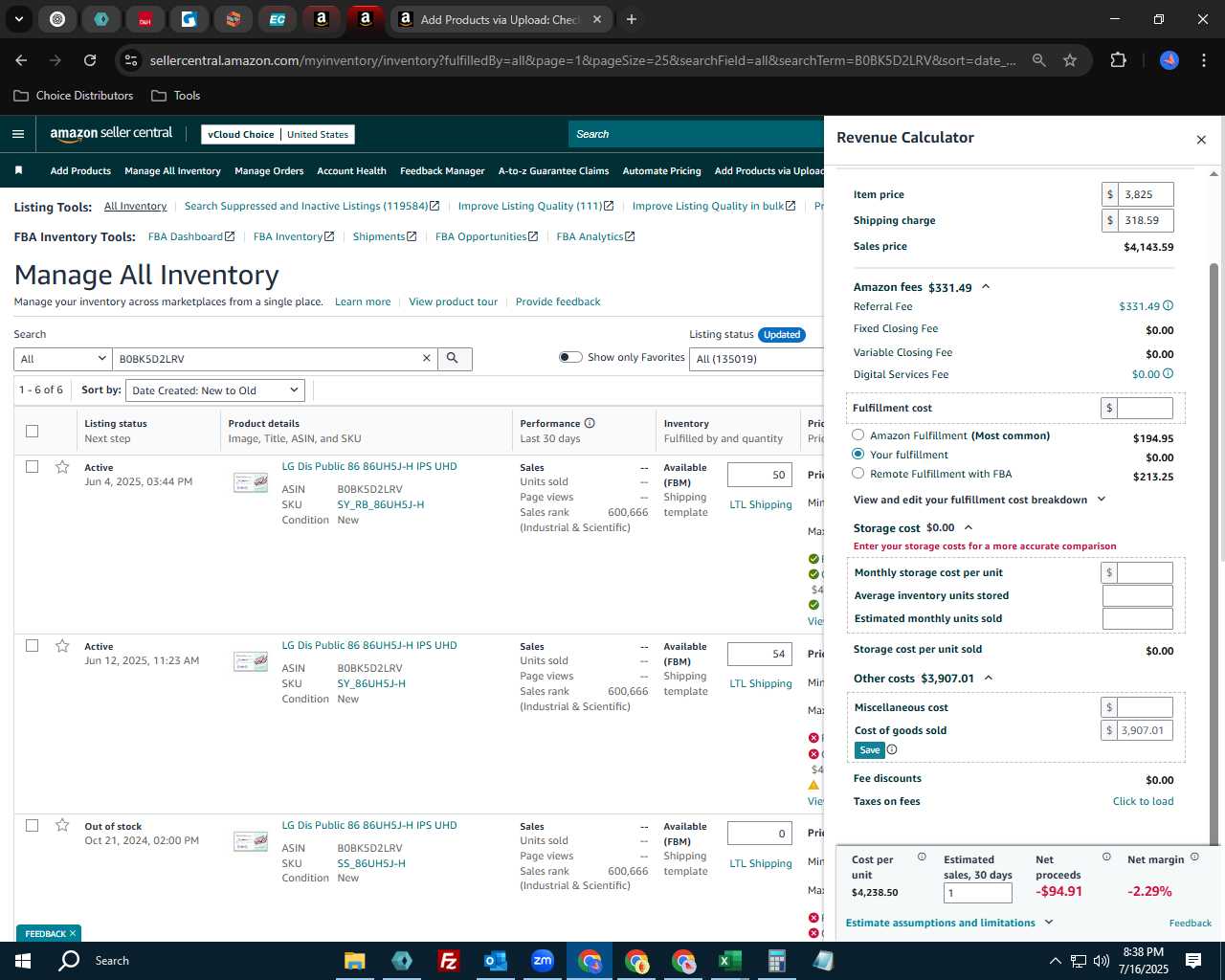This screenshot has width=1225, height=980.
Task: Open Manage Orders menu item
Action: pos(269,170)
